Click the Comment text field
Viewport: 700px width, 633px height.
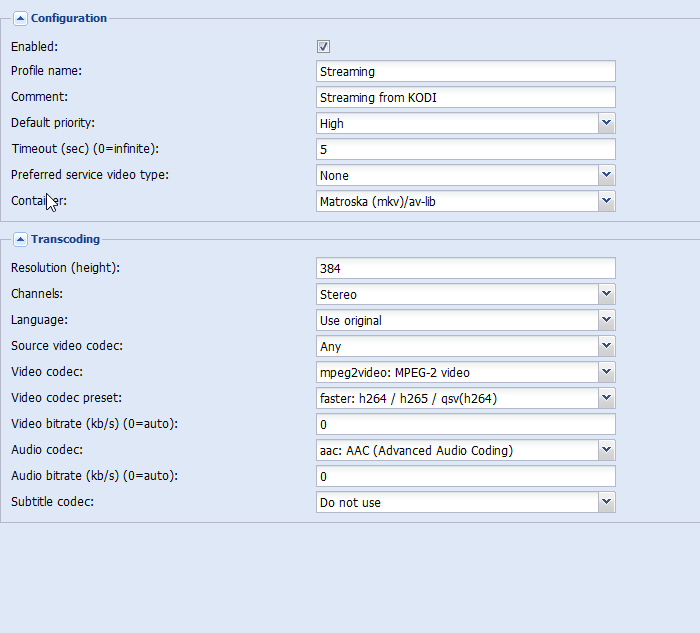point(465,97)
